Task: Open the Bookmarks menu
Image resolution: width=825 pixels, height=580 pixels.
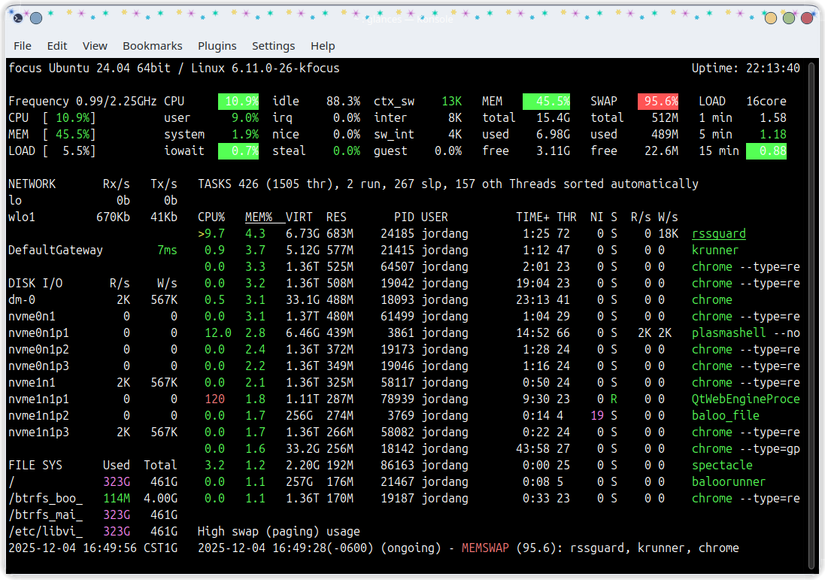Action: (x=152, y=45)
